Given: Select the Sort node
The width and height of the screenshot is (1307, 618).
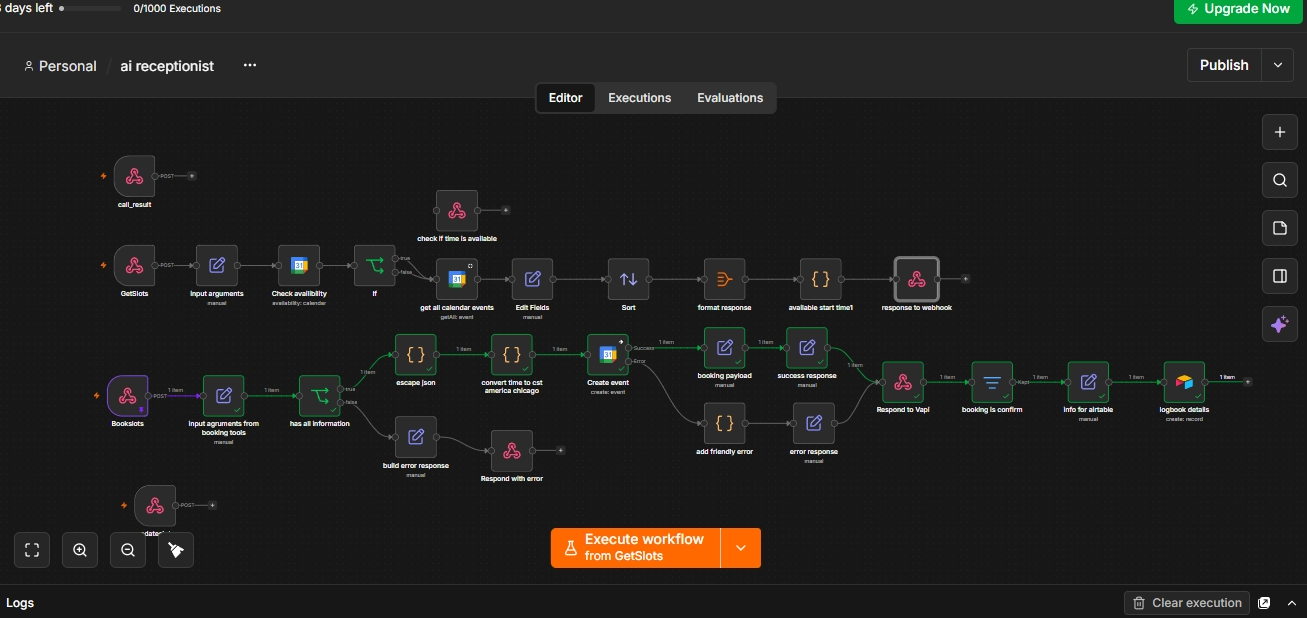Looking at the screenshot, I should 629,279.
